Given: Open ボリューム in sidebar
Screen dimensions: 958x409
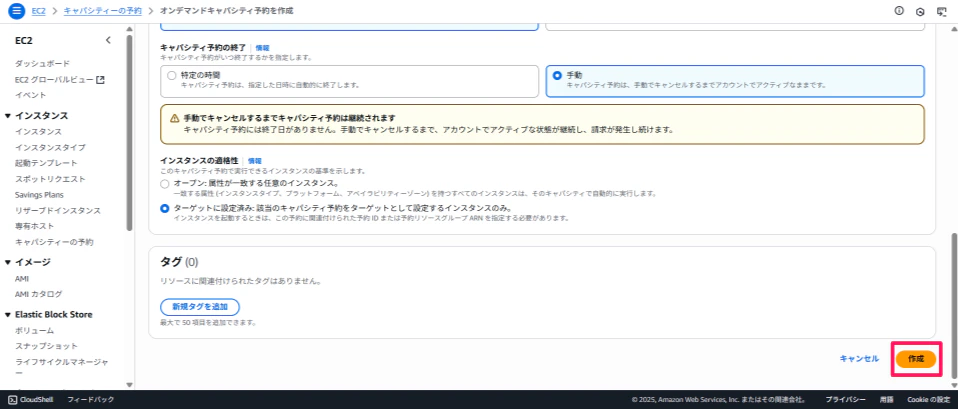Looking at the screenshot, I should click(35, 331).
